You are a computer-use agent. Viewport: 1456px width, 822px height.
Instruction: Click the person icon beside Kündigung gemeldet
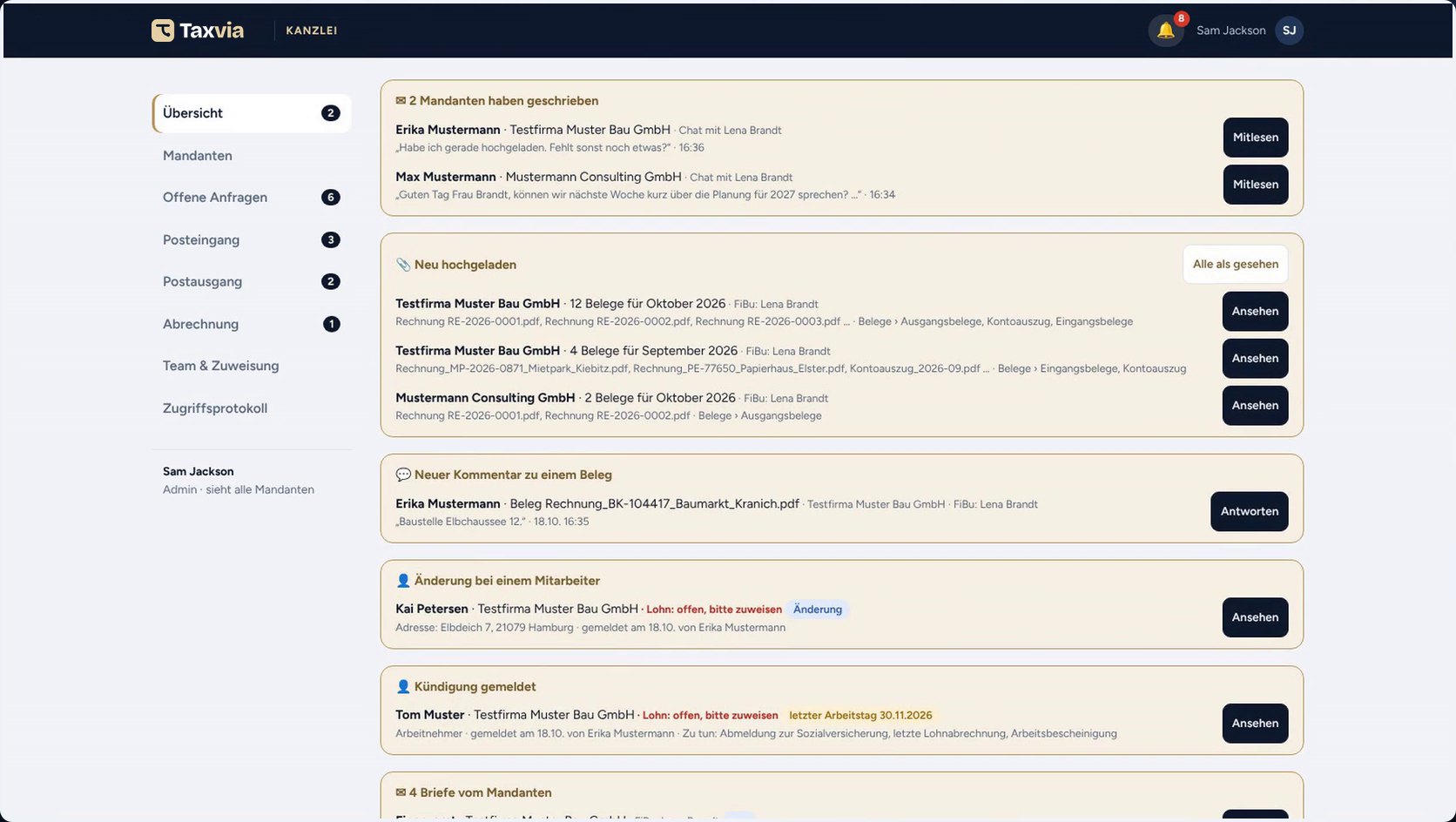click(403, 687)
